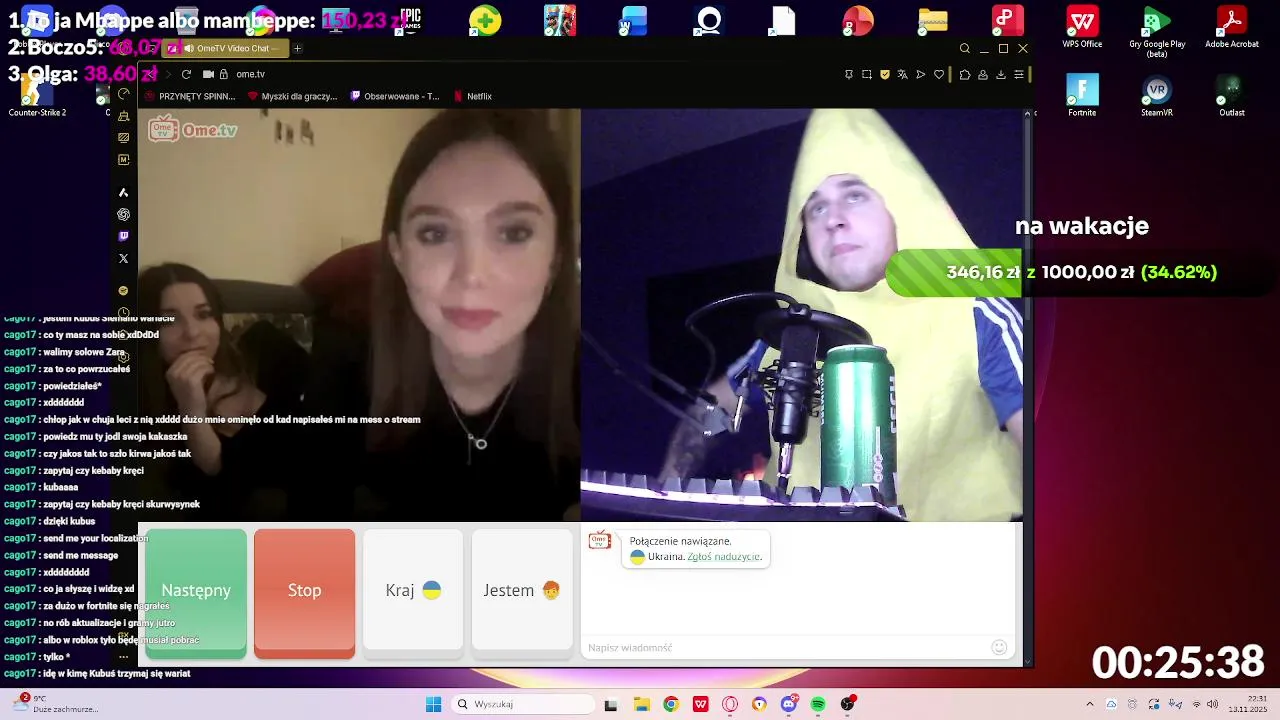Screen dimensions: 1280x720
Task: Open GX Control speedometer icon in sidebar
Action: 124,94
